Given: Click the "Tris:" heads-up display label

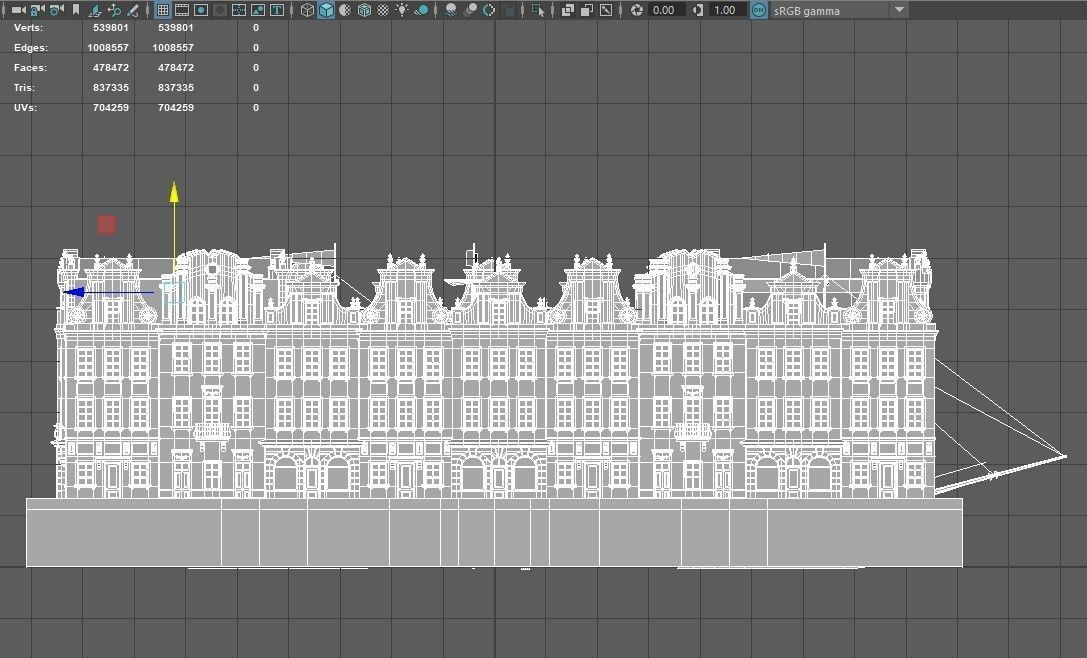Looking at the screenshot, I should 24,87.
